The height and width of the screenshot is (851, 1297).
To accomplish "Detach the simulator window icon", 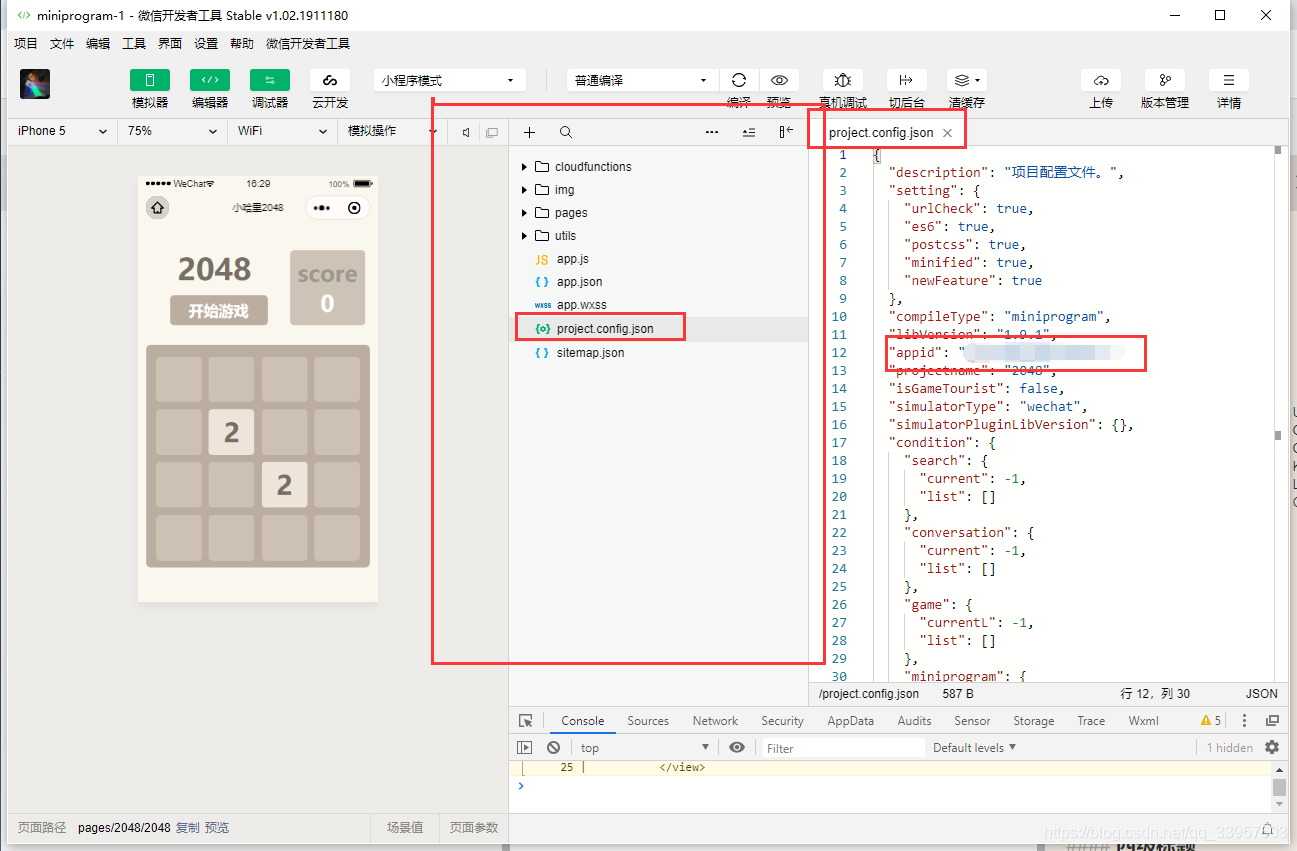I will [x=491, y=132].
